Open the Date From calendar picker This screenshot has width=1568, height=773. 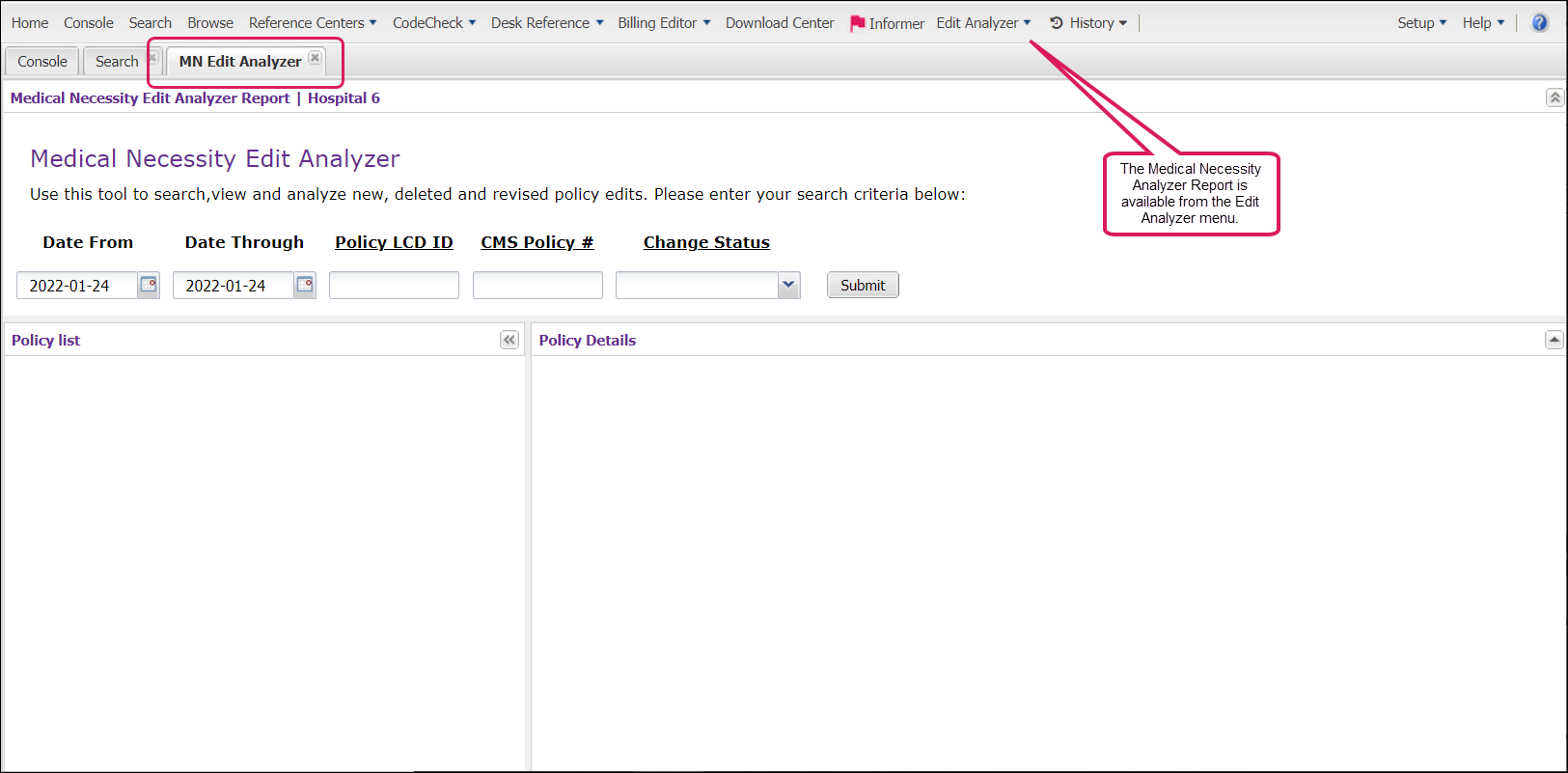(149, 285)
